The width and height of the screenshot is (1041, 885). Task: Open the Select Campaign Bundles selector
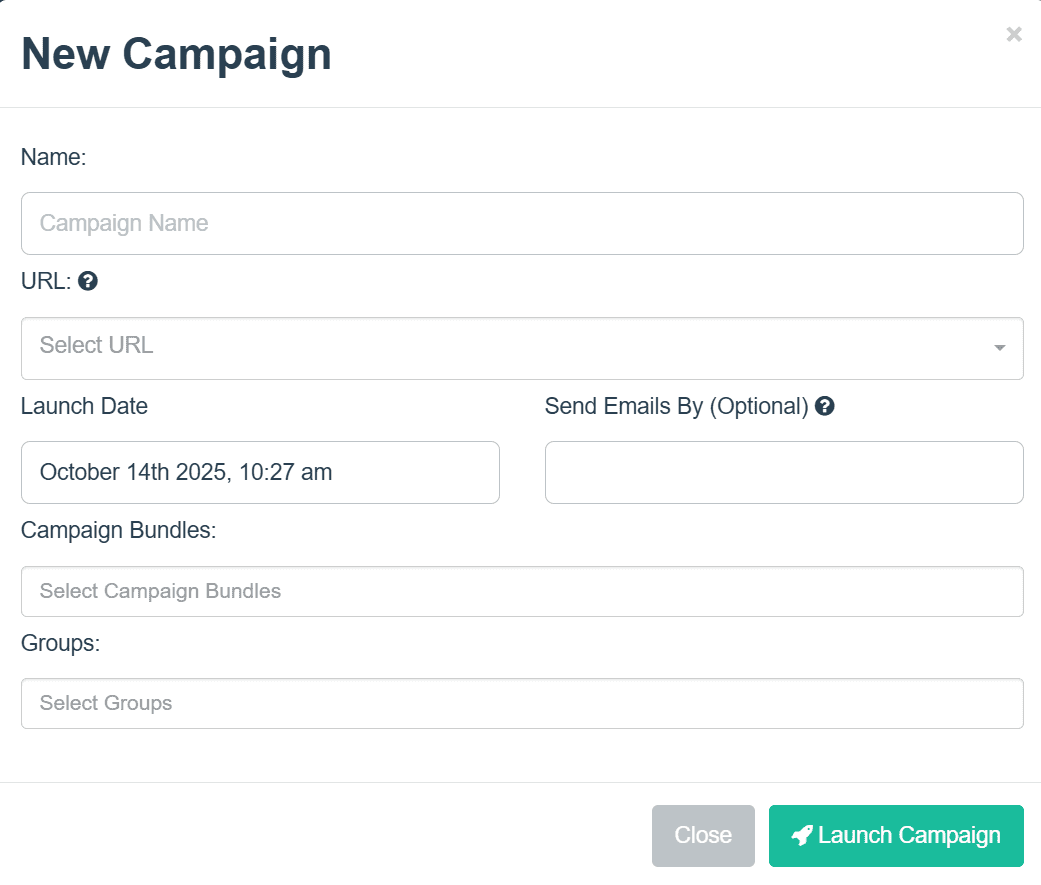(522, 591)
